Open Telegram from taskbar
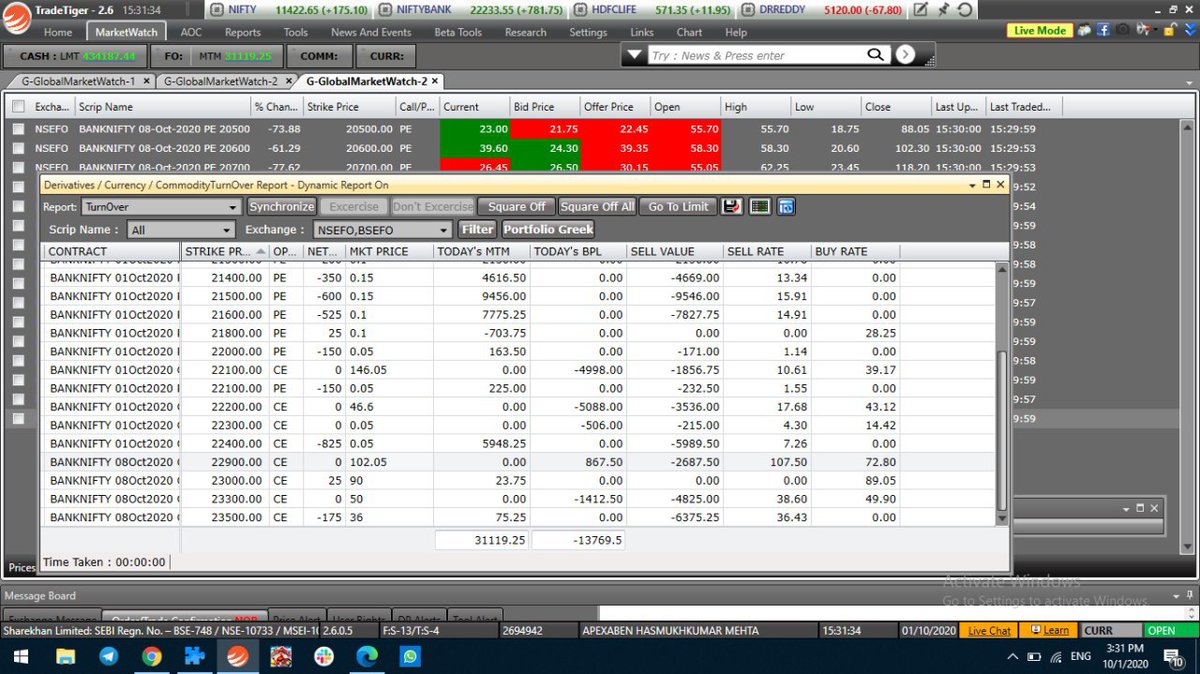This screenshot has height=674, width=1200. pyautogui.click(x=108, y=656)
